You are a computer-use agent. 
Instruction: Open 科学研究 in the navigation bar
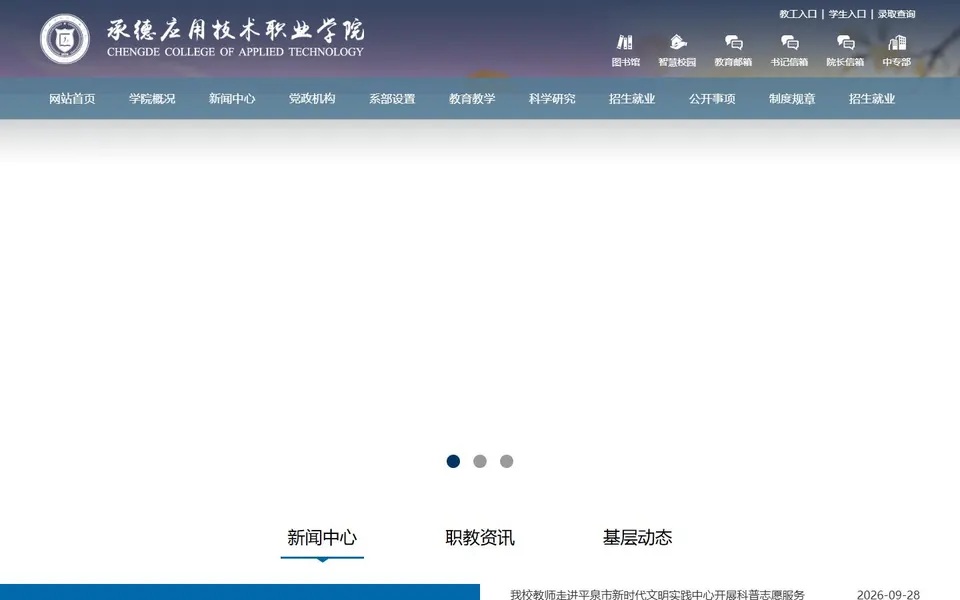click(x=552, y=99)
